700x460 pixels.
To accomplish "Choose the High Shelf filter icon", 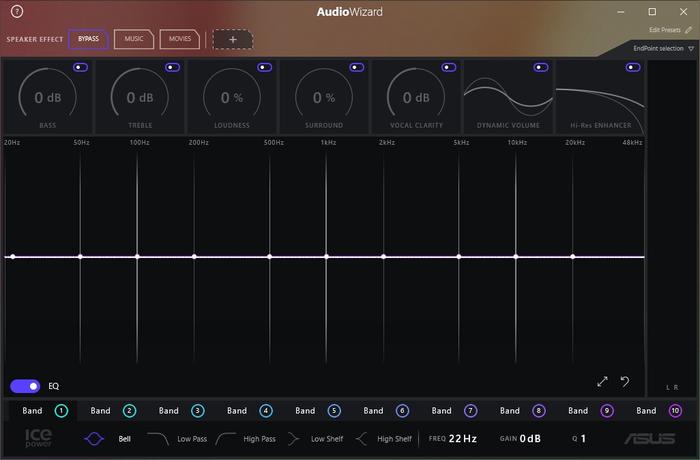I will point(361,439).
